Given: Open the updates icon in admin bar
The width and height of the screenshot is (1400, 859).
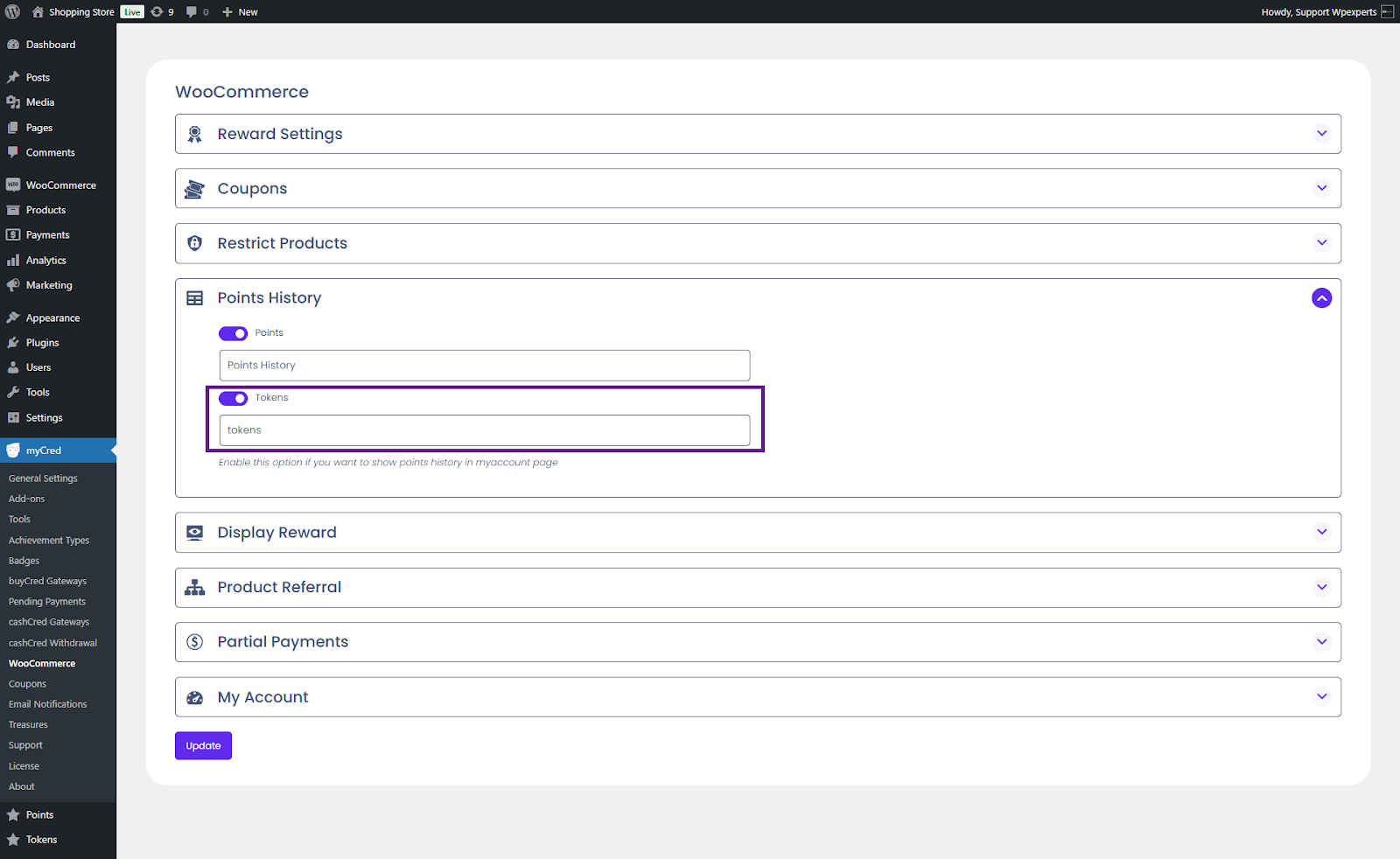Looking at the screenshot, I should [157, 11].
